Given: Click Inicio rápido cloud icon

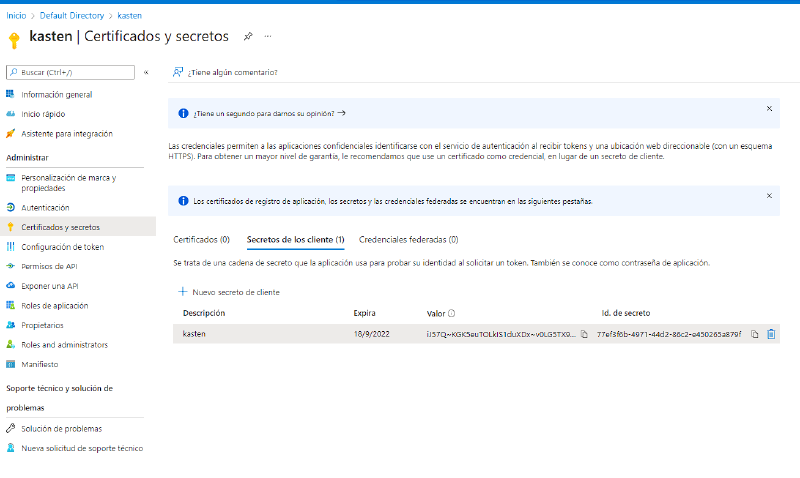Looking at the screenshot, I should (10, 114).
